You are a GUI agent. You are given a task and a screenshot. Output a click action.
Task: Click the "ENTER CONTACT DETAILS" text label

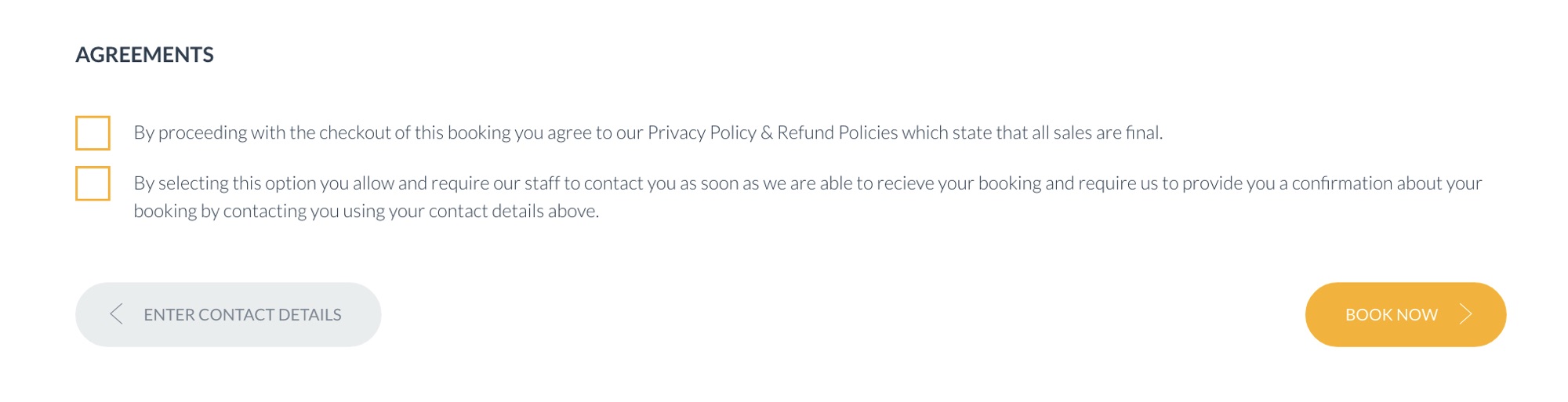click(242, 315)
